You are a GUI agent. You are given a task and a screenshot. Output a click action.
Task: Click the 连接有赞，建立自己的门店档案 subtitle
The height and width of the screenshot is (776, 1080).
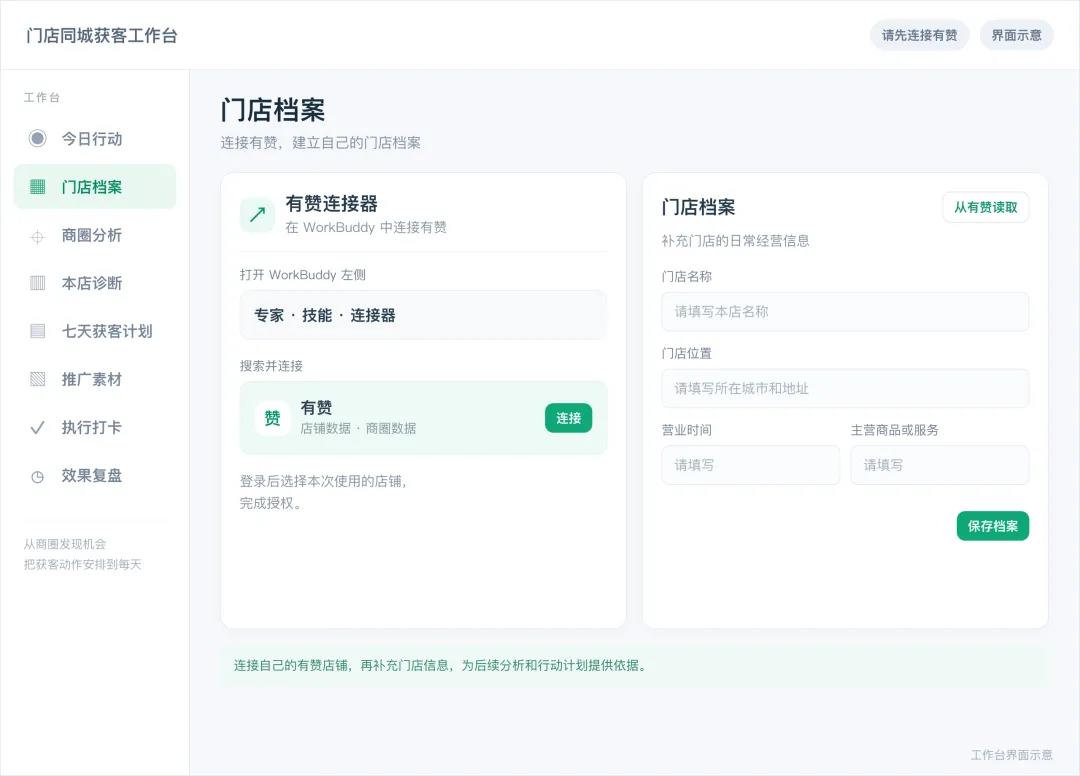coord(320,143)
